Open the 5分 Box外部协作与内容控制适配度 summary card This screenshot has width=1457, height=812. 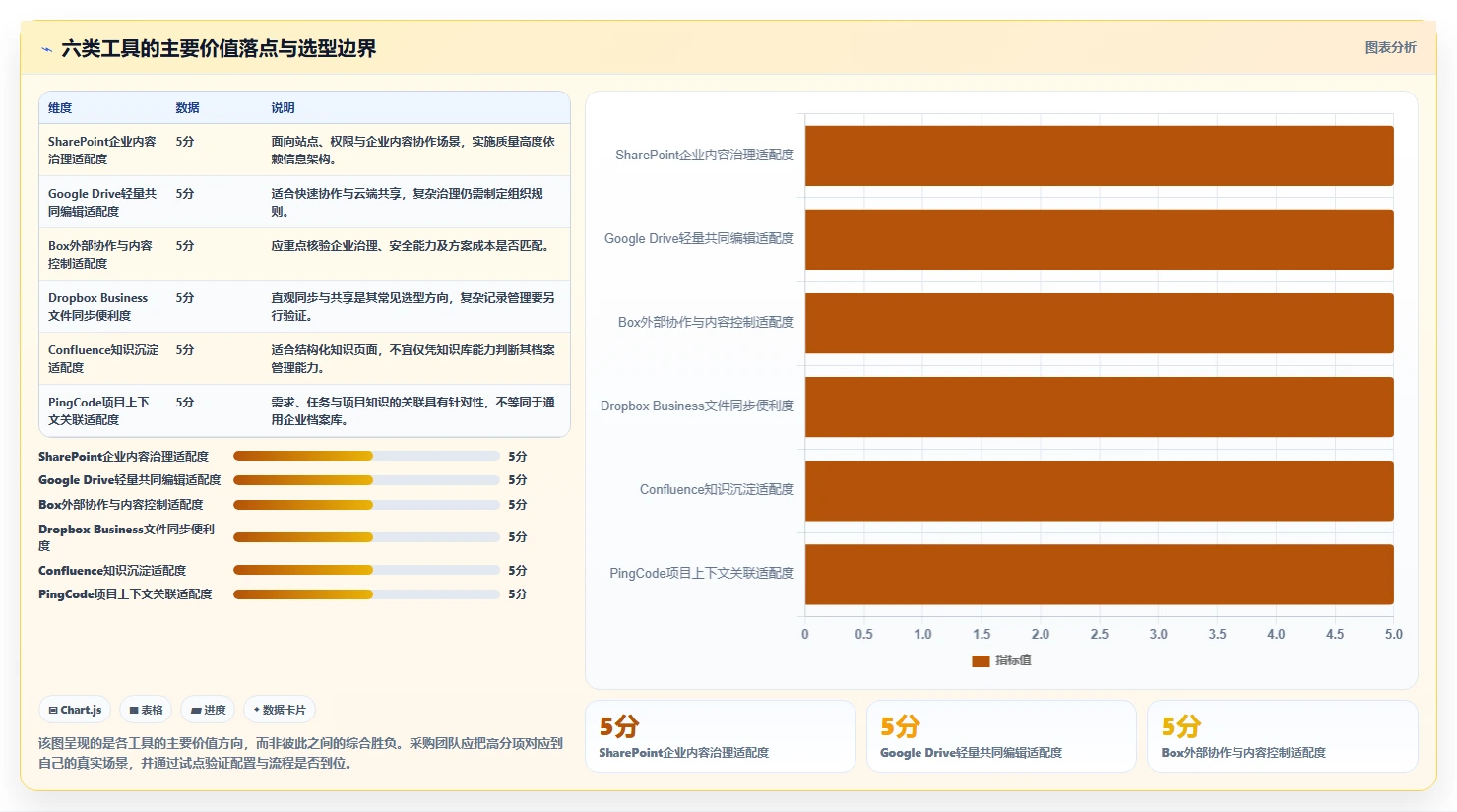click(x=1283, y=736)
